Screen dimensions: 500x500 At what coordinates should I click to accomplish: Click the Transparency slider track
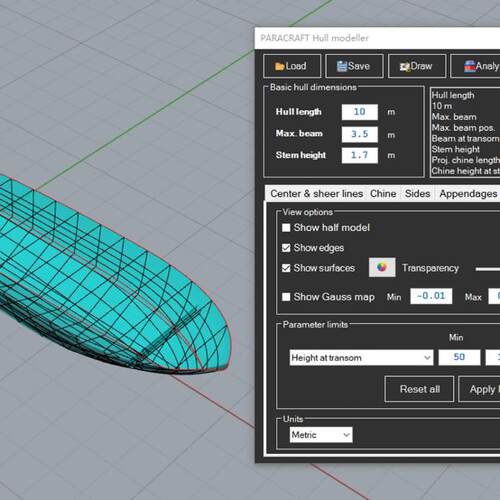click(488, 269)
